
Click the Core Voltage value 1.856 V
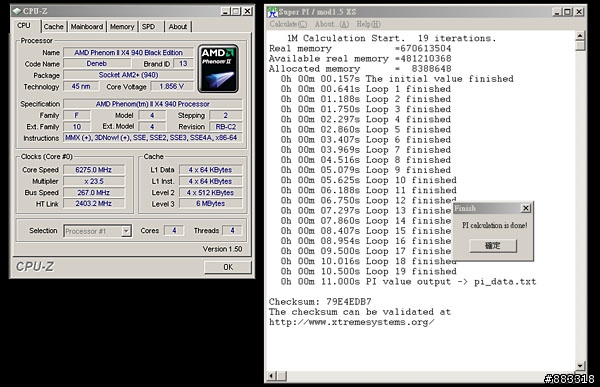click(x=172, y=86)
